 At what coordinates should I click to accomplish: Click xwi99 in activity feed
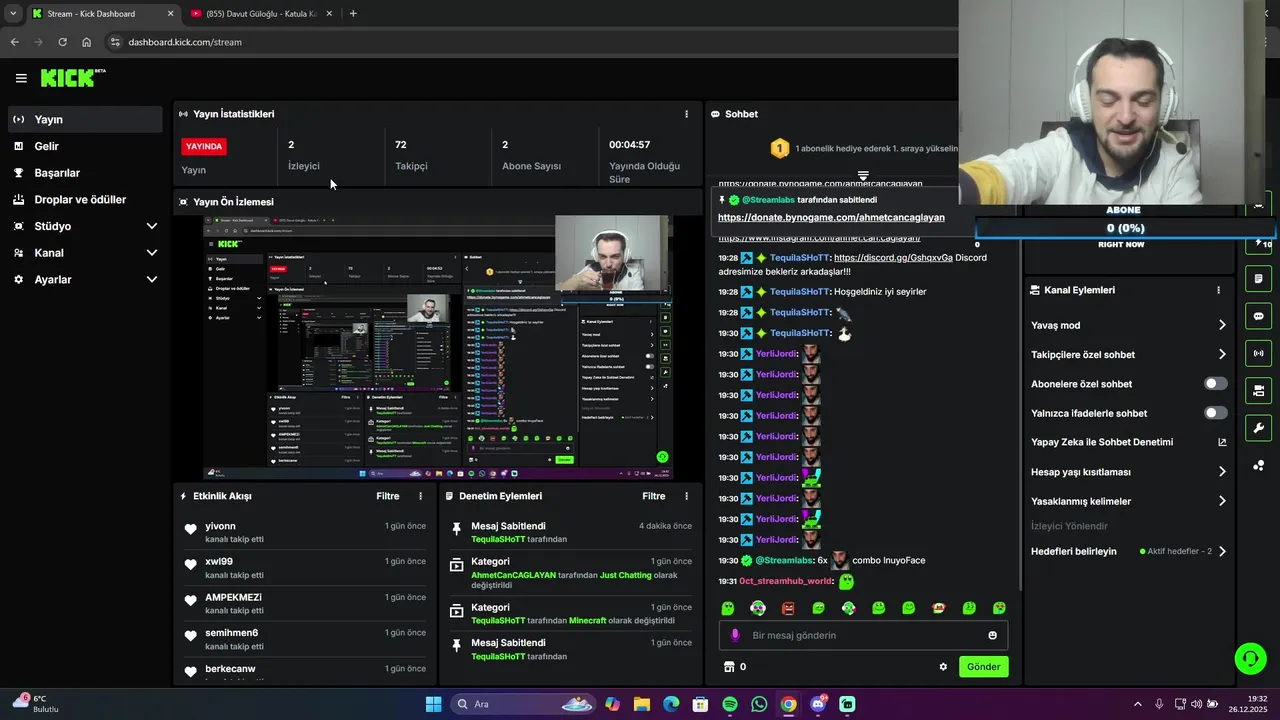[219, 562]
